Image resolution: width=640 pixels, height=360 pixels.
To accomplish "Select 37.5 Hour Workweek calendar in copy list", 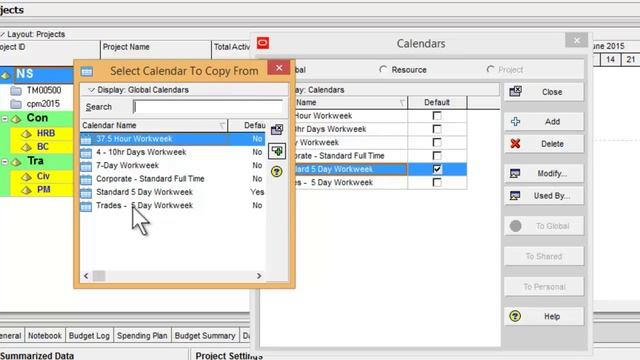I will pos(172,139).
